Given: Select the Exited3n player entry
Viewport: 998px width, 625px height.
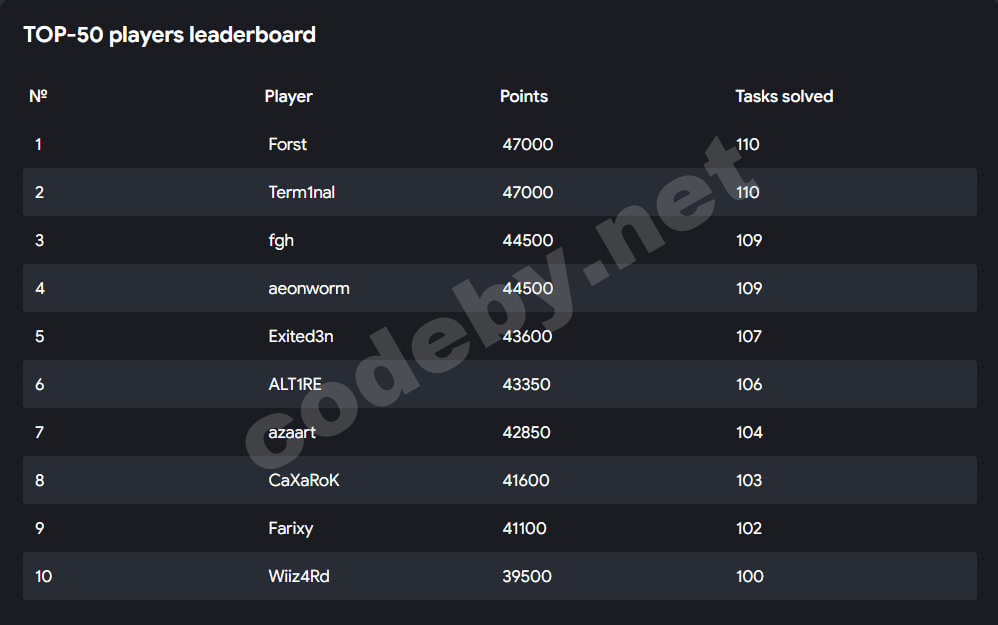Looking at the screenshot, I should point(300,336).
